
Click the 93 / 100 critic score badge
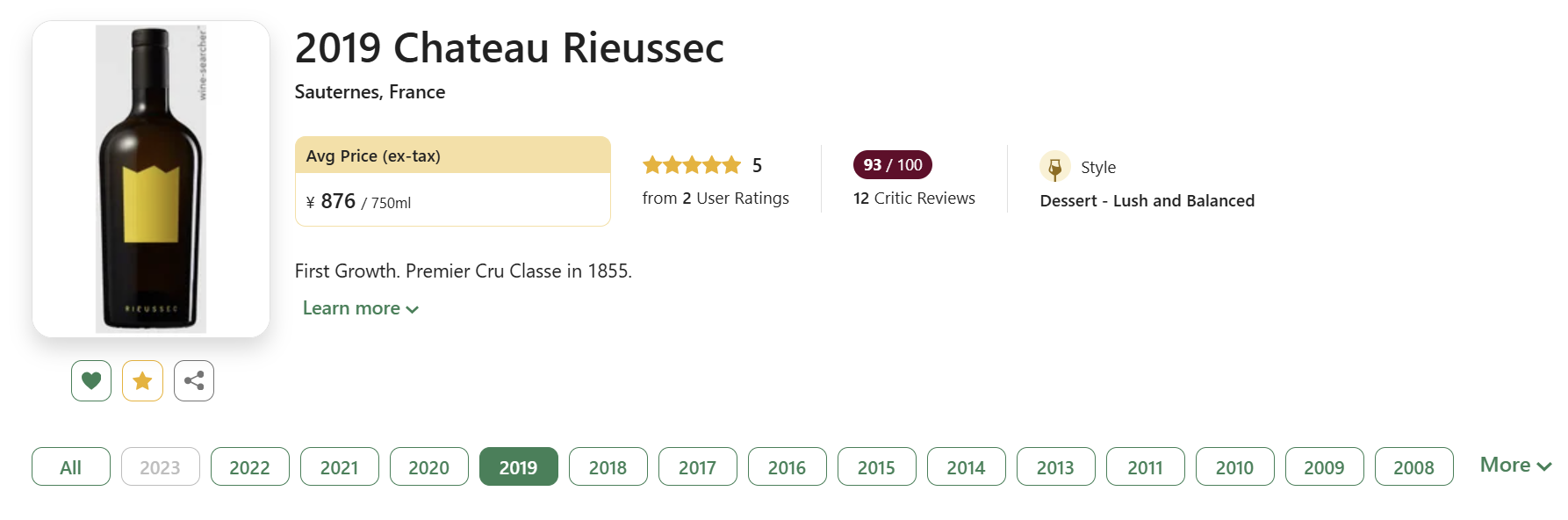893,164
